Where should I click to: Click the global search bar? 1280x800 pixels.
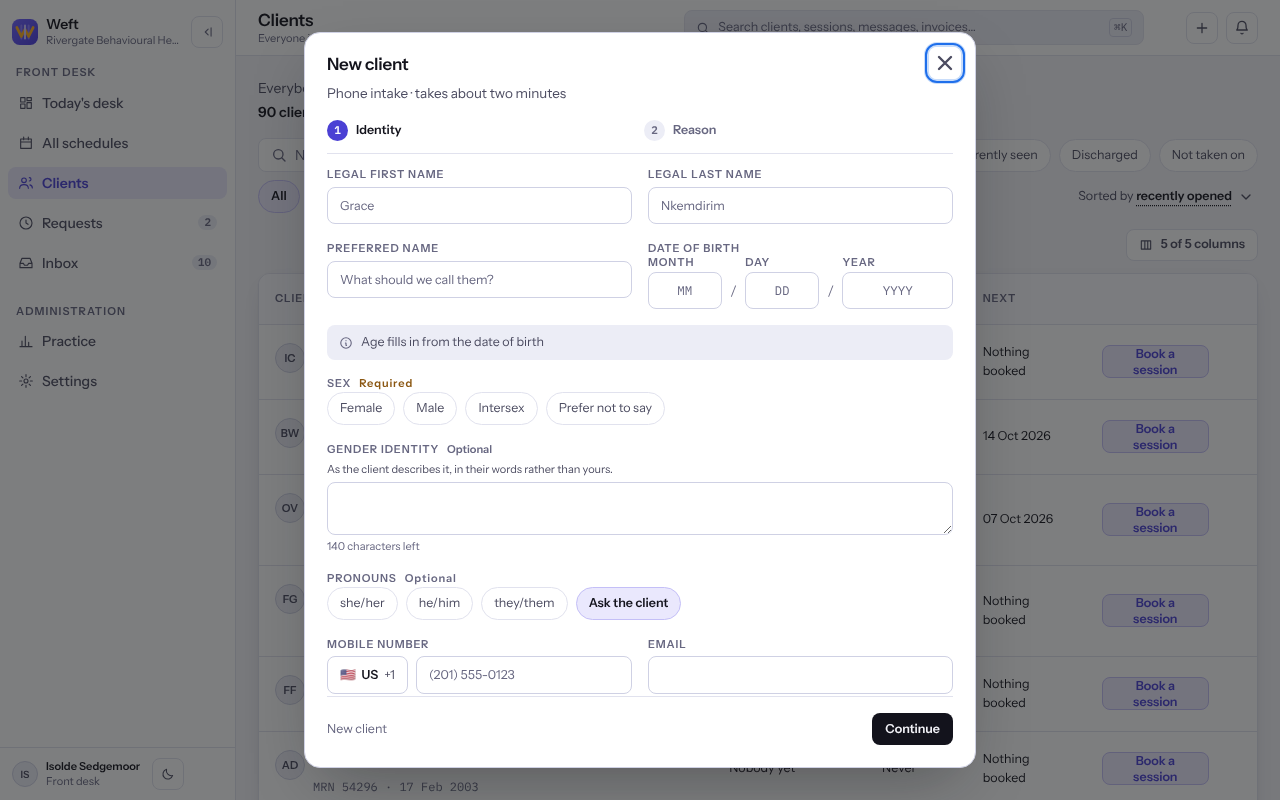pyautogui.click(x=914, y=28)
